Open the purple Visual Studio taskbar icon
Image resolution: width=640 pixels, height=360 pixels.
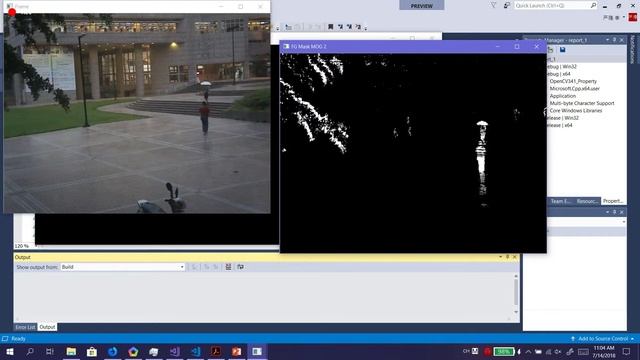[175, 351]
